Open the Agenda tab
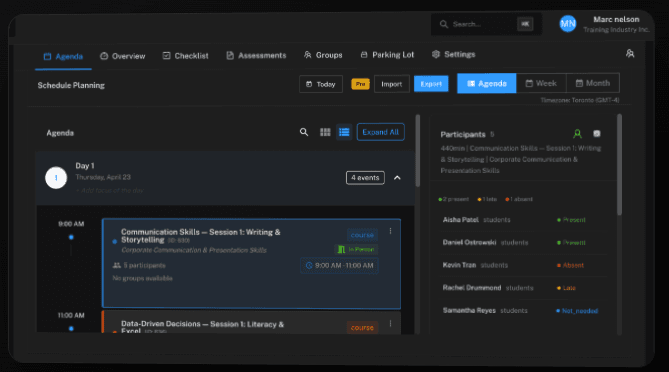 (63, 56)
